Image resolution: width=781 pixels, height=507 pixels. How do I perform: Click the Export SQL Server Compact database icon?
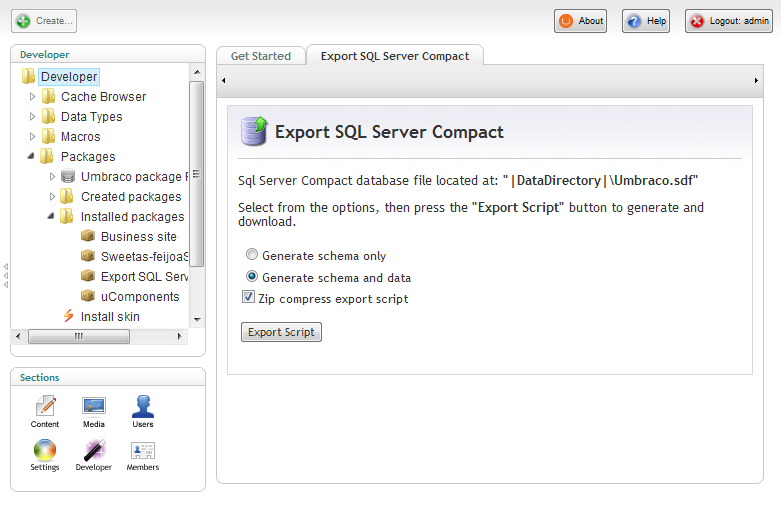click(x=254, y=131)
